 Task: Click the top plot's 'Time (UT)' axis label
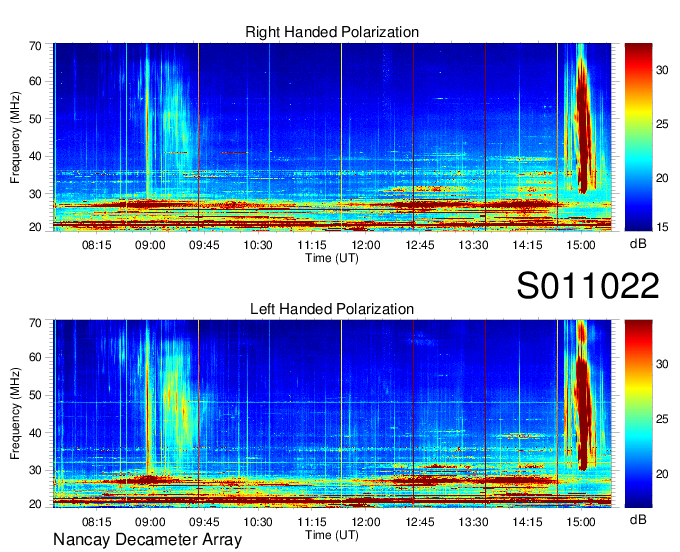332,258
